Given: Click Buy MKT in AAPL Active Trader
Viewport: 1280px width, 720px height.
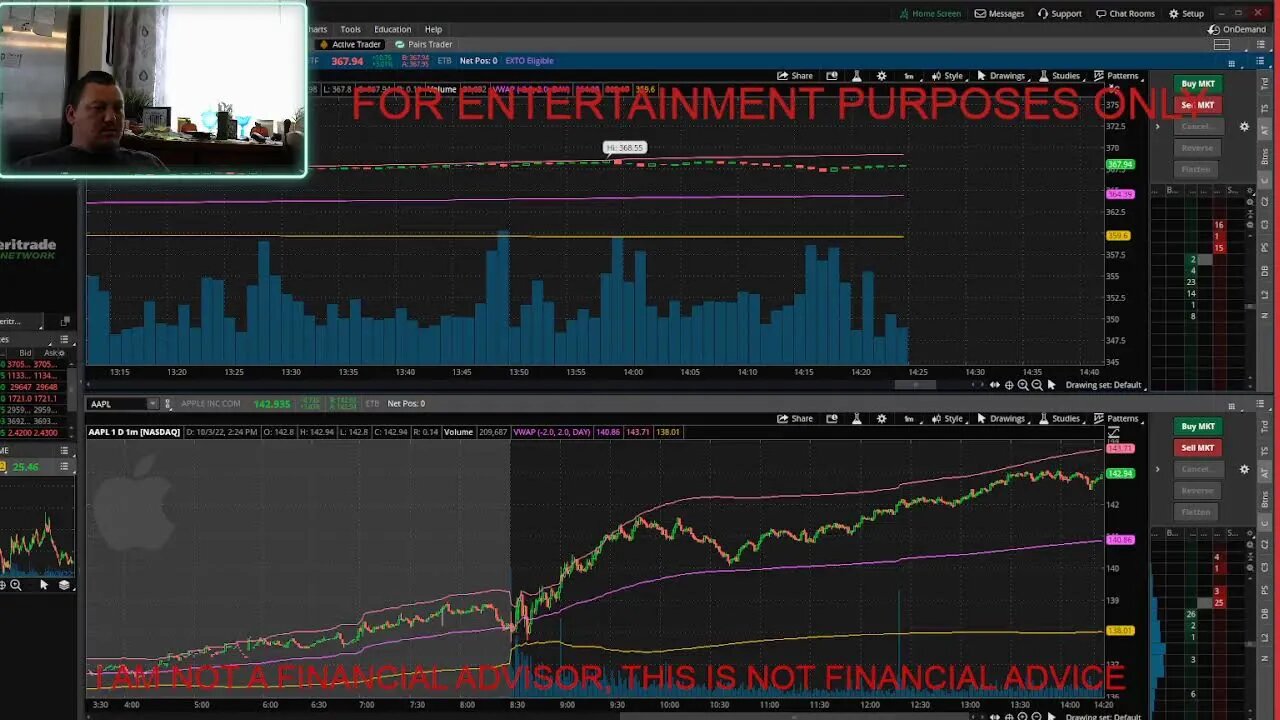Looking at the screenshot, I should [x=1197, y=427].
